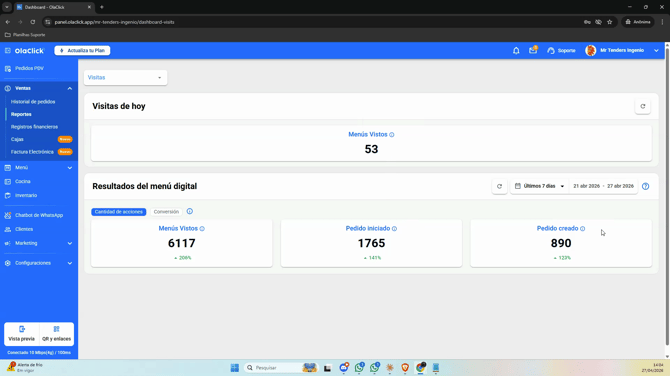Click the Alerta de frío weather widget
Screen dimensions: 670x376
pos(25,367)
